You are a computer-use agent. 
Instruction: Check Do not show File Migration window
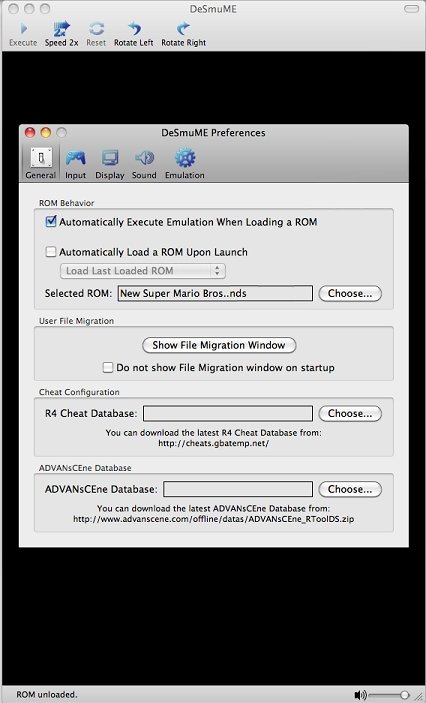108,368
